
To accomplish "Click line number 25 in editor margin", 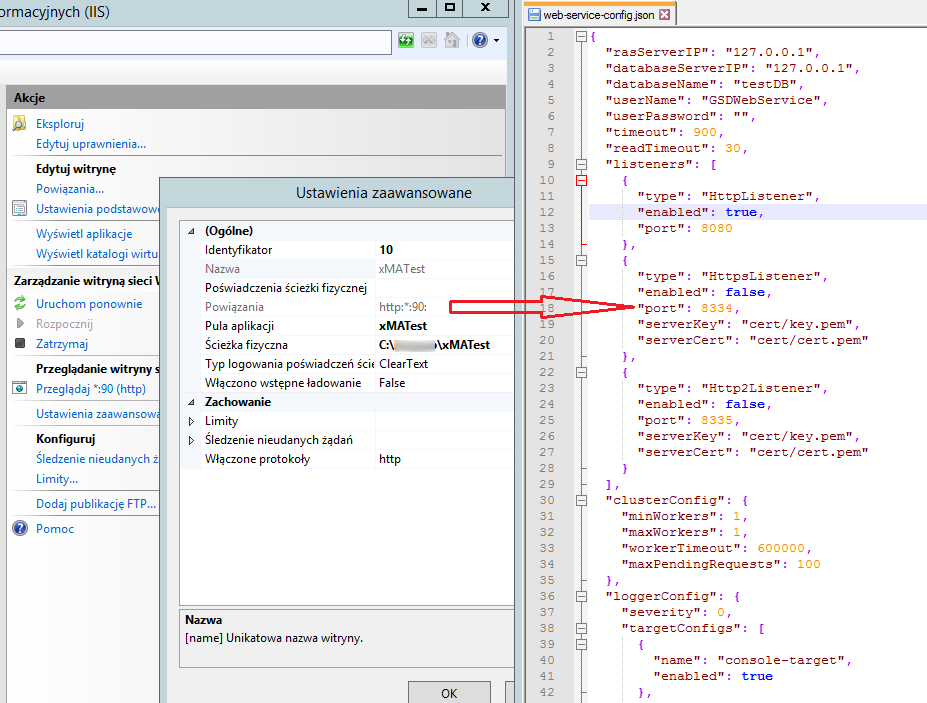I will pyautogui.click(x=547, y=420).
